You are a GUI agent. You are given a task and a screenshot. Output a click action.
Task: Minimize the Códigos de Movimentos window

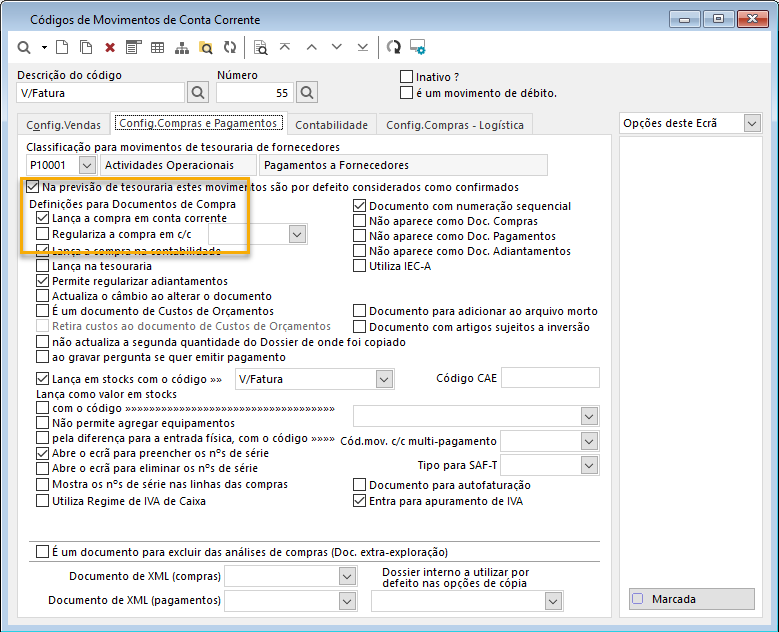(x=685, y=19)
